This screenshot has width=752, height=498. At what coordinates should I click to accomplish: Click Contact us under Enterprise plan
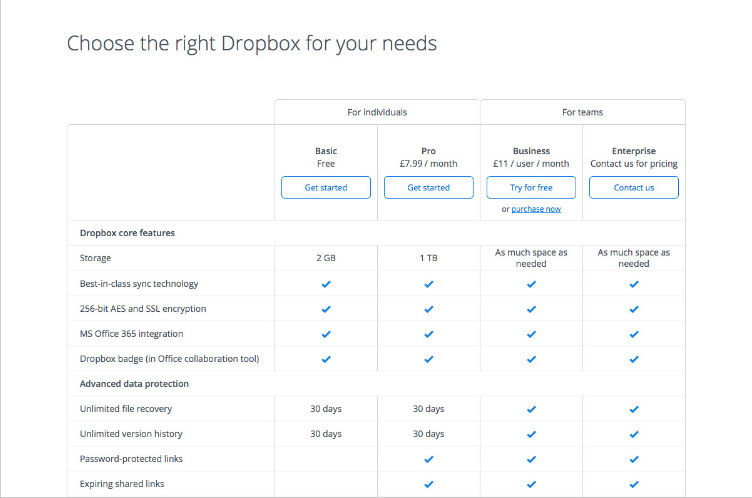point(634,188)
